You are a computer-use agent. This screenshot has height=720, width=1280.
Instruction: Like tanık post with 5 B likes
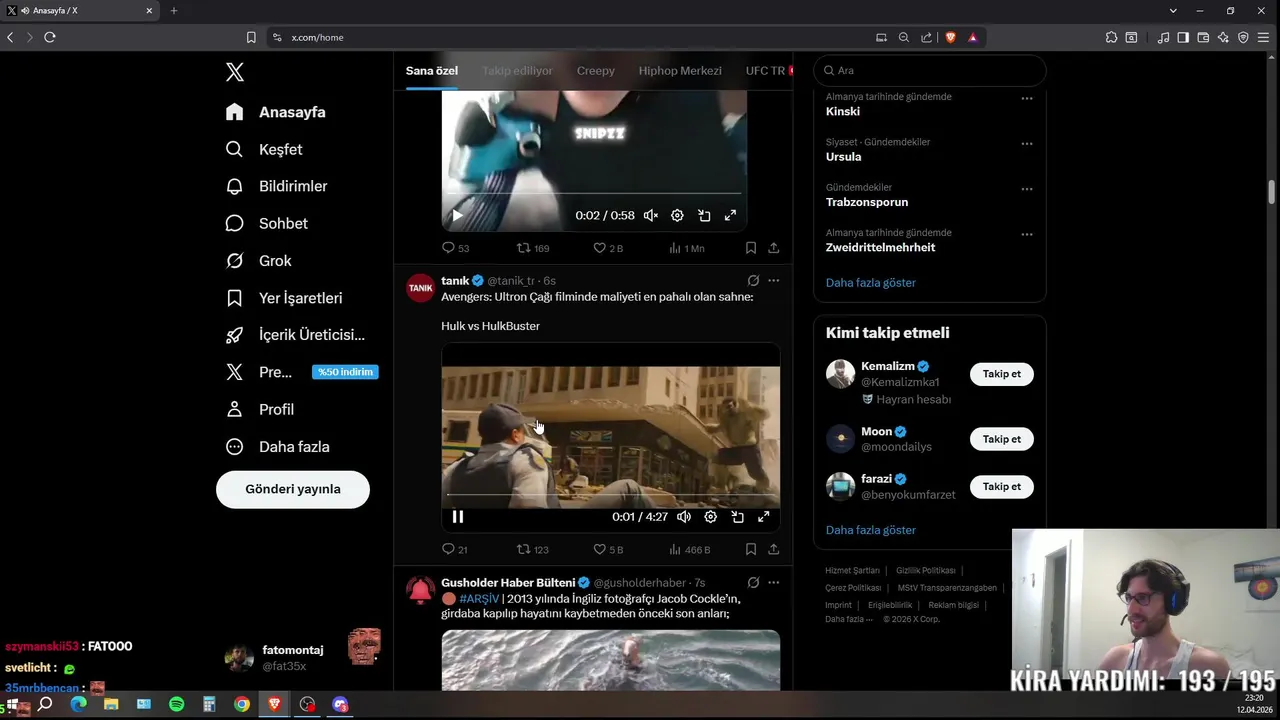coord(608,549)
